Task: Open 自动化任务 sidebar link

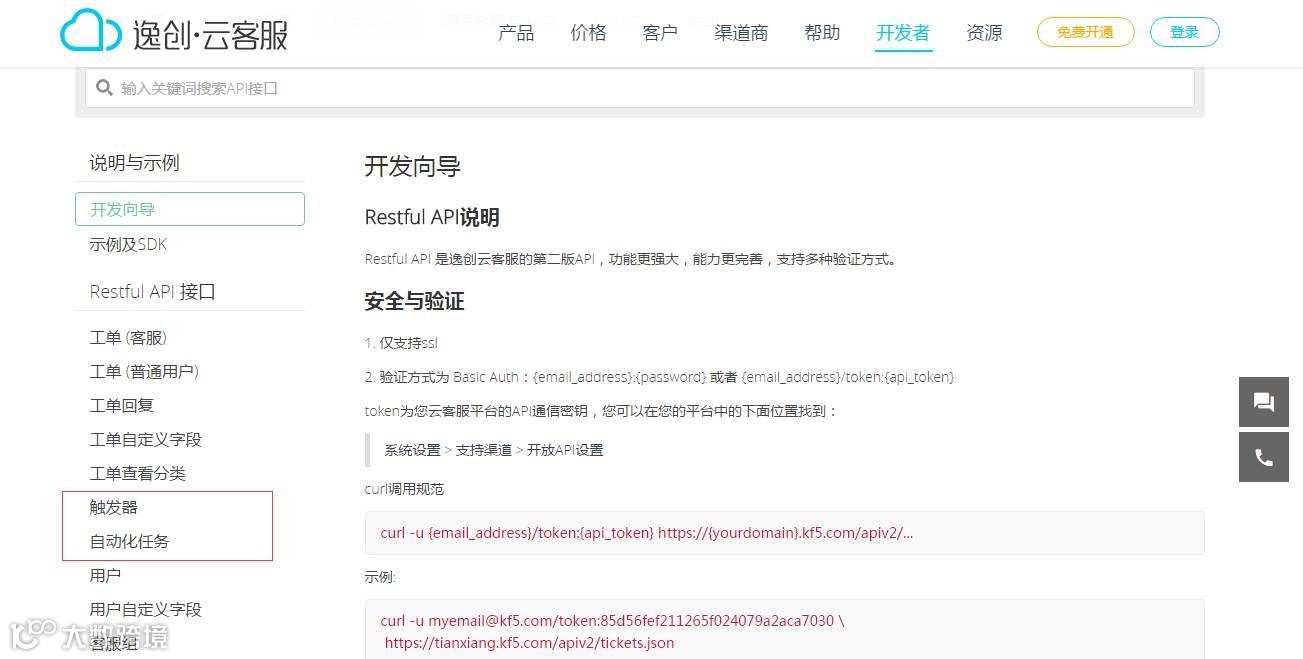Action: click(x=130, y=542)
